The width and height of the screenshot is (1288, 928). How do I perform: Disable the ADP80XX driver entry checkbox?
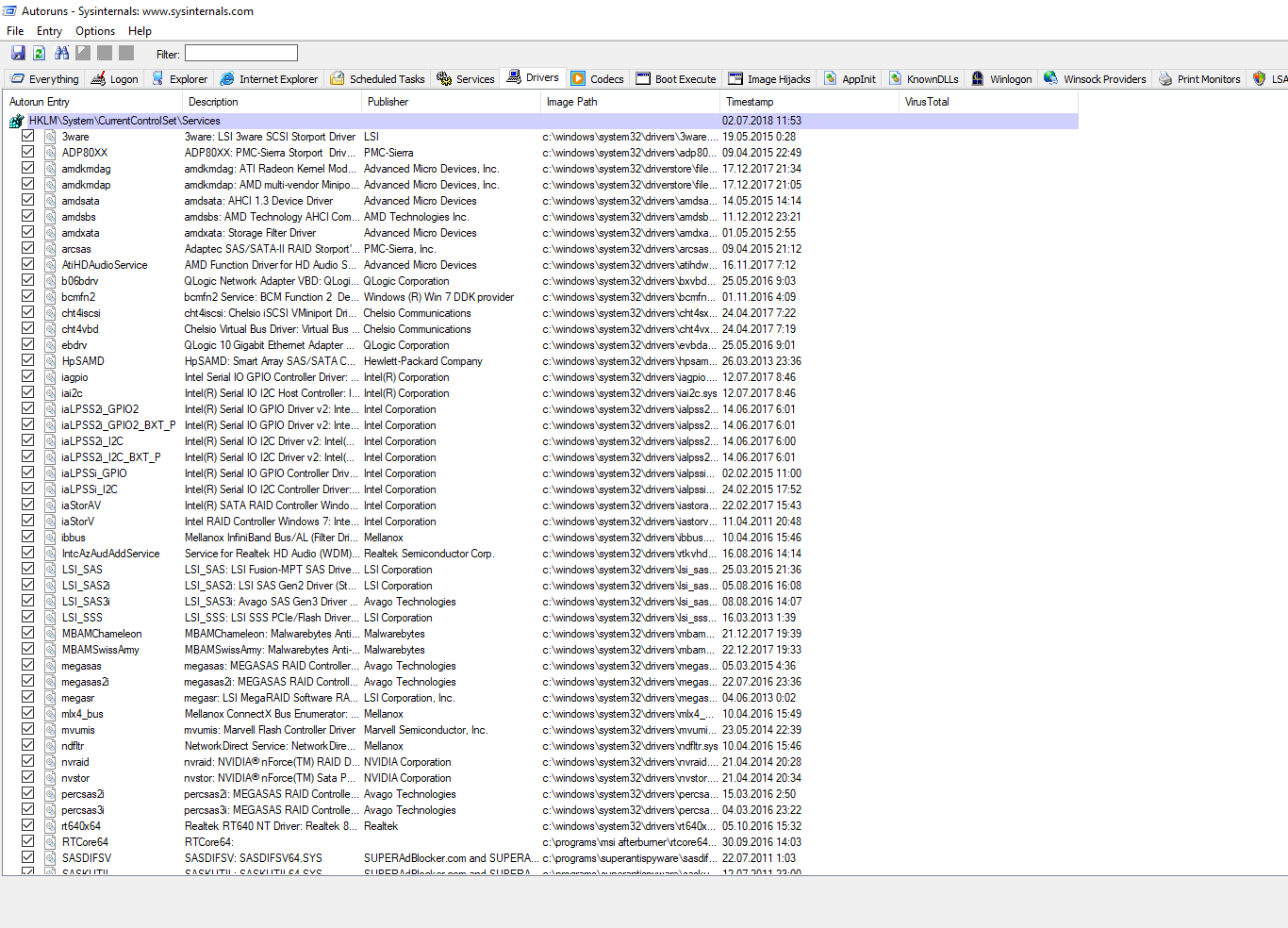tap(28, 152)
